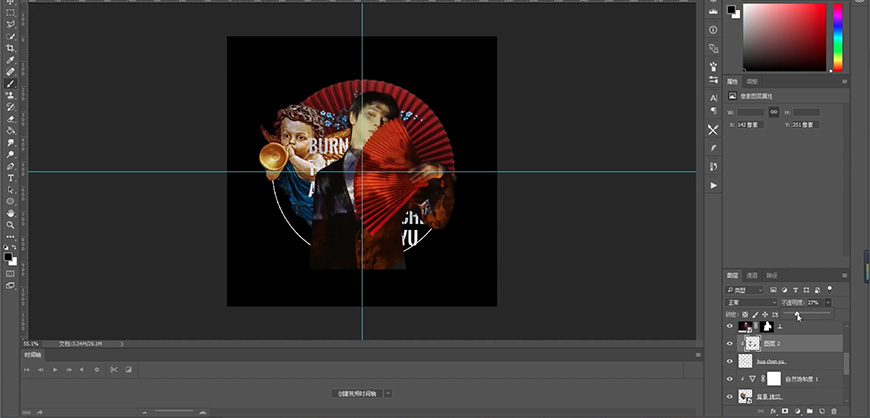Image resolution: width=870 pixels, height=418 pixels.
Task: Add a layer mask
Action: pyautogui.click(x=785, y=412)
